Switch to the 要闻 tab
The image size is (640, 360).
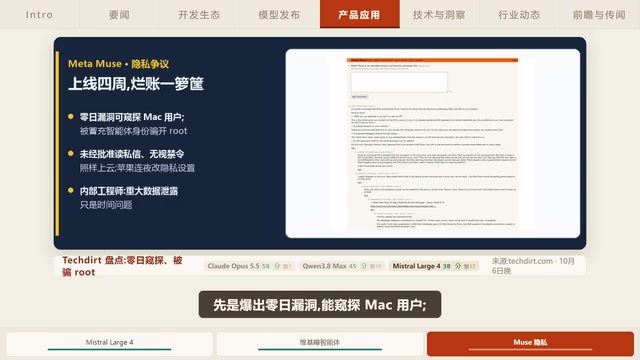click(x=119, y=14)
